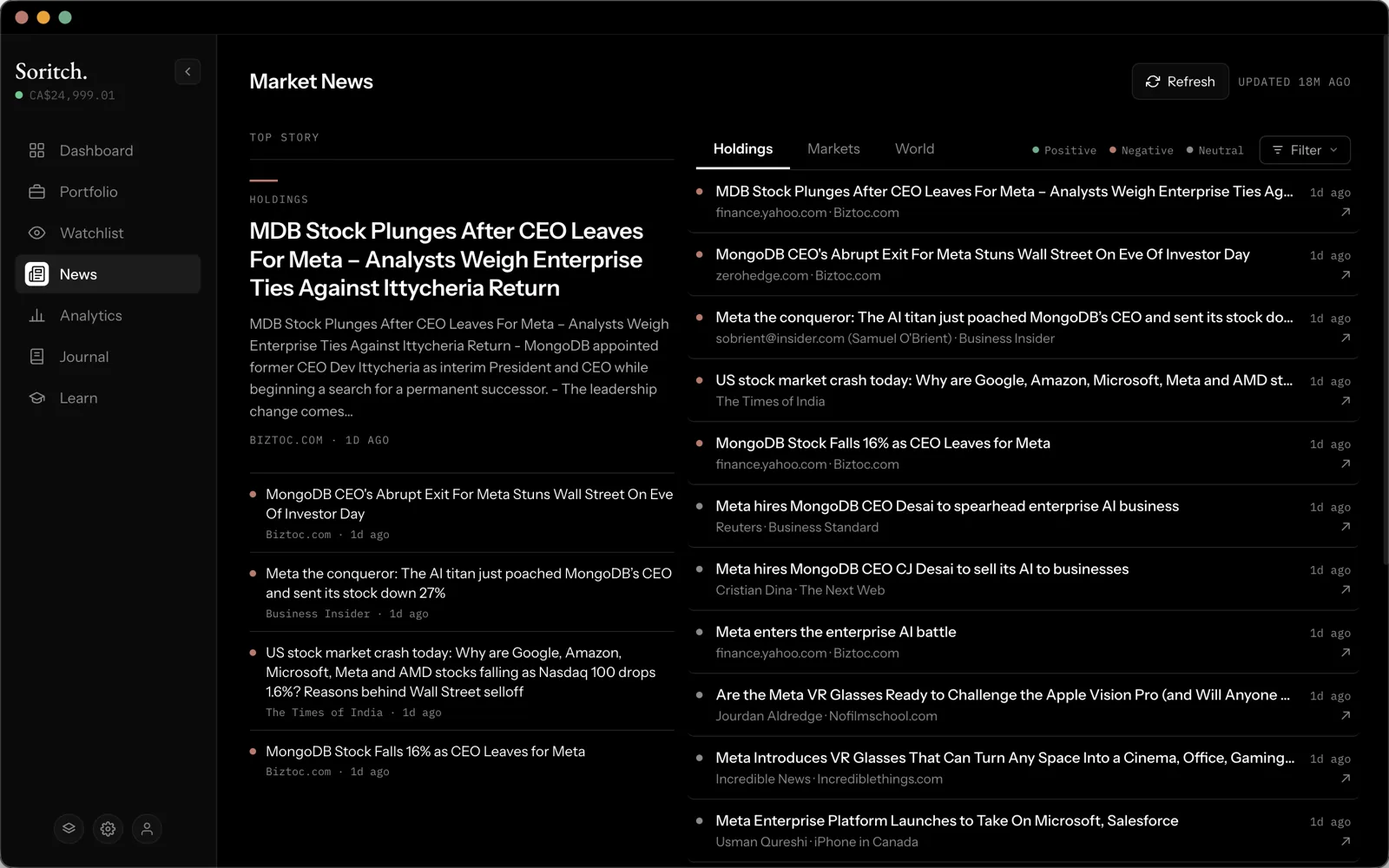The height and width of the screenshot is (868, 1389).
Task: Open external link arrow for MDB Stock Plunges
Action: [1346, 212]
